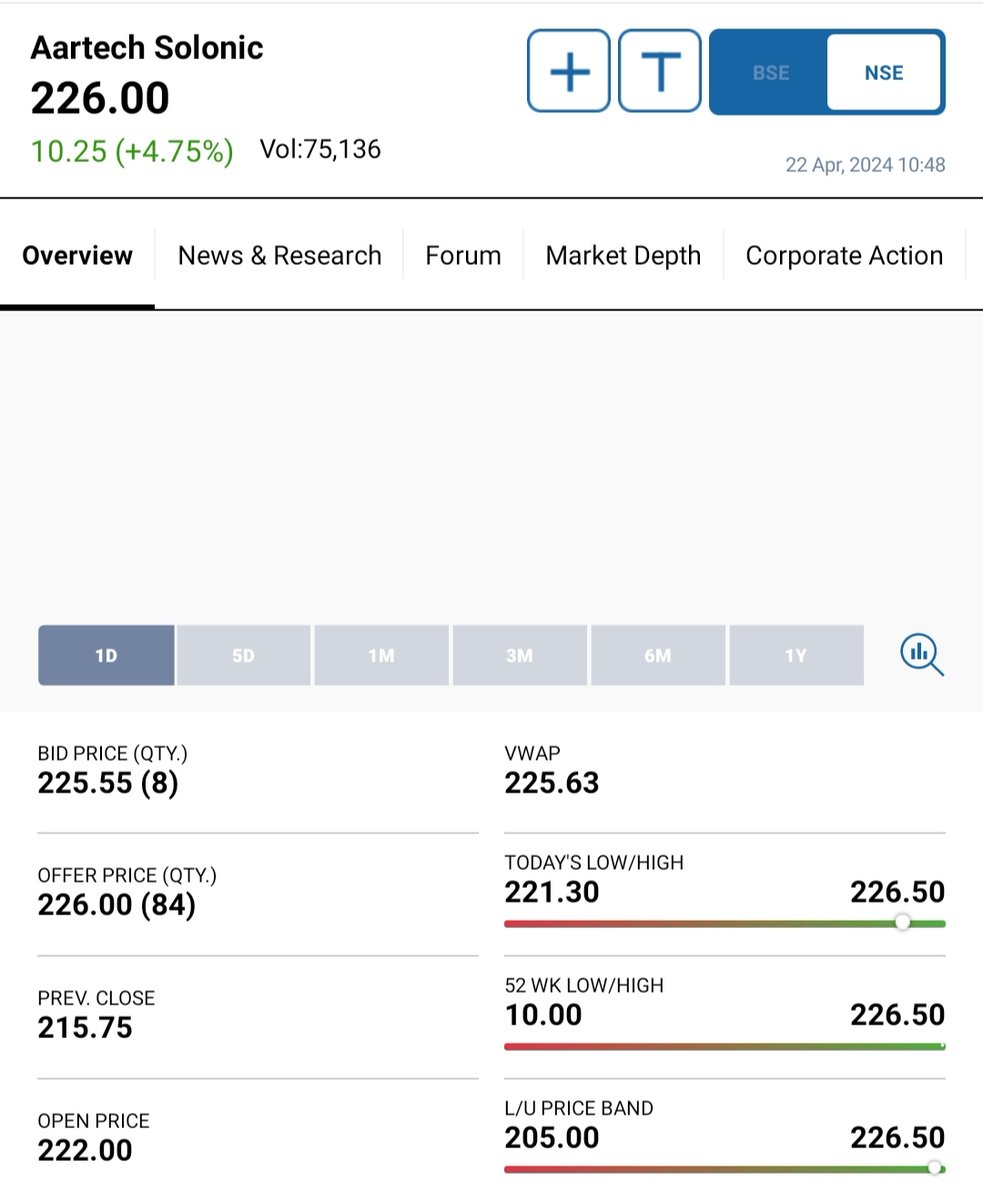Select the 1D chart range
The height and width of the screenshot is (1200, 983).
coord(106,656)
